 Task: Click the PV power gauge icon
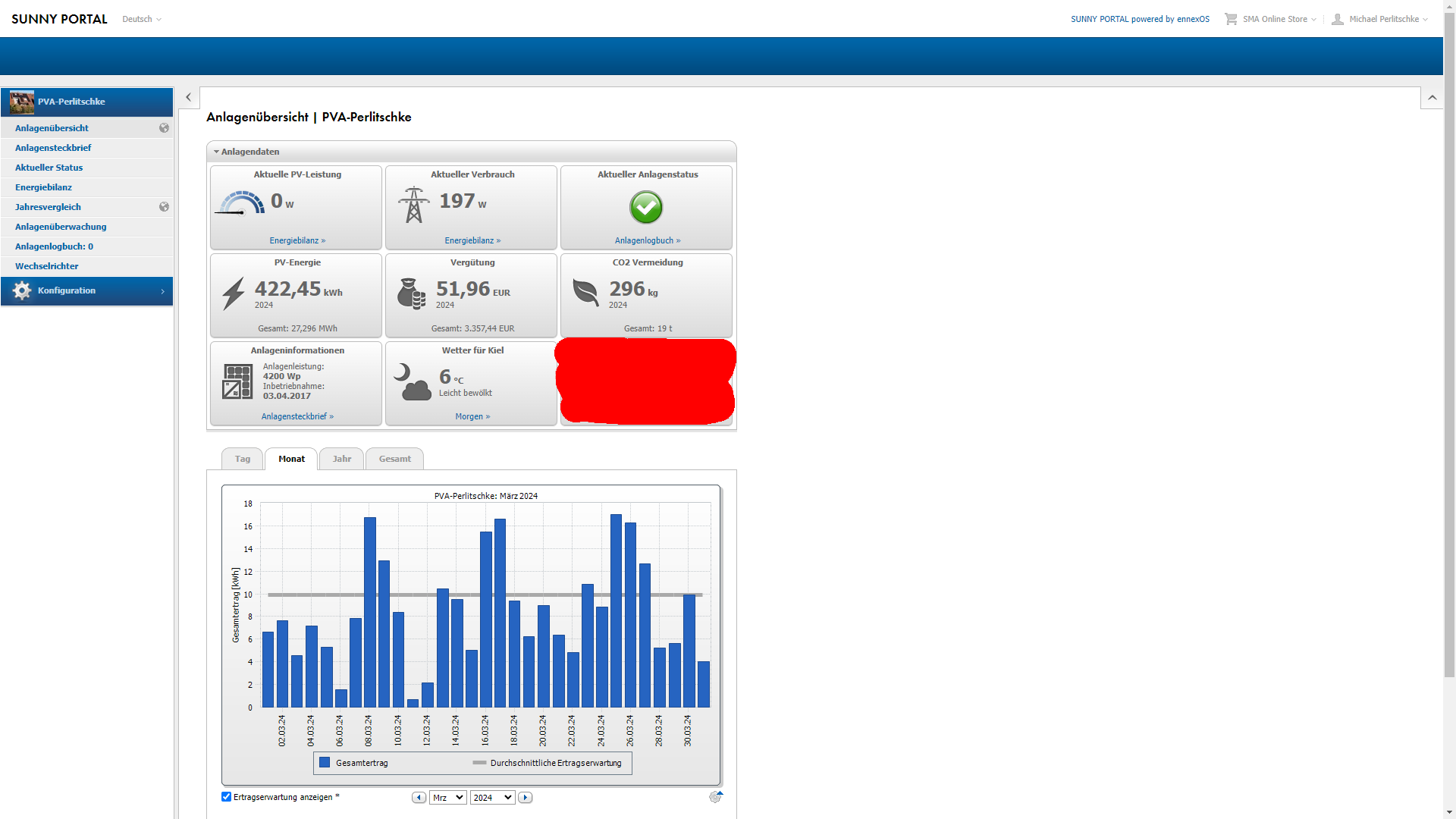[240, 203]
